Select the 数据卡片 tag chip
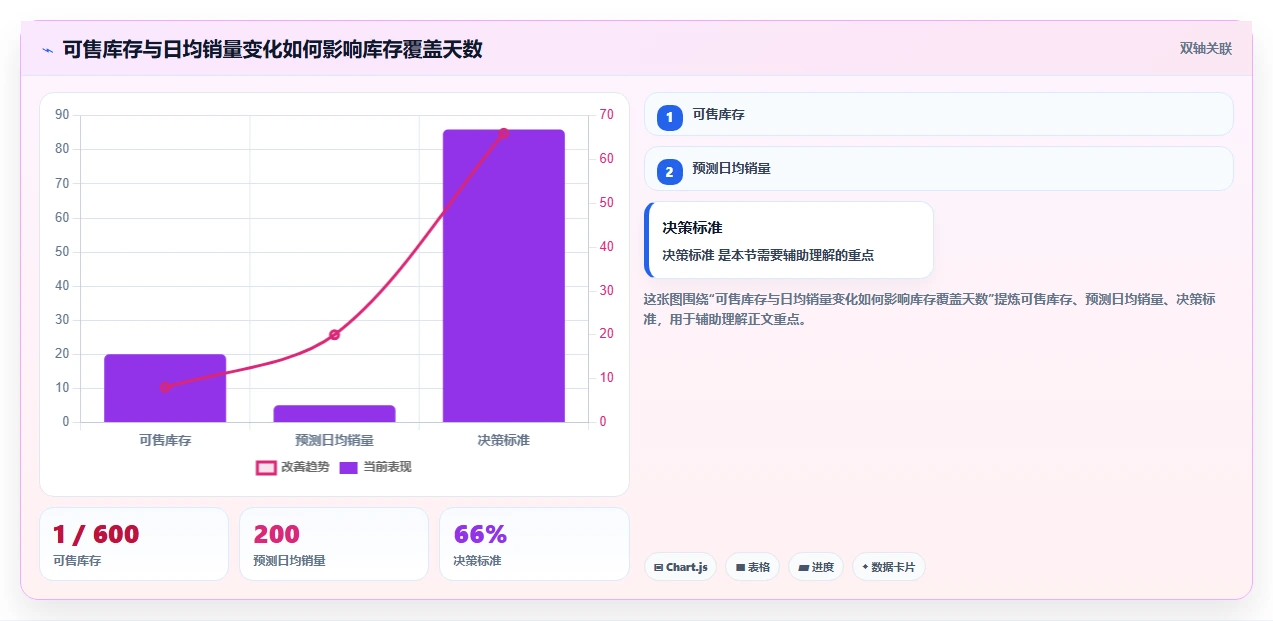1273x621 pixels. 889,567
